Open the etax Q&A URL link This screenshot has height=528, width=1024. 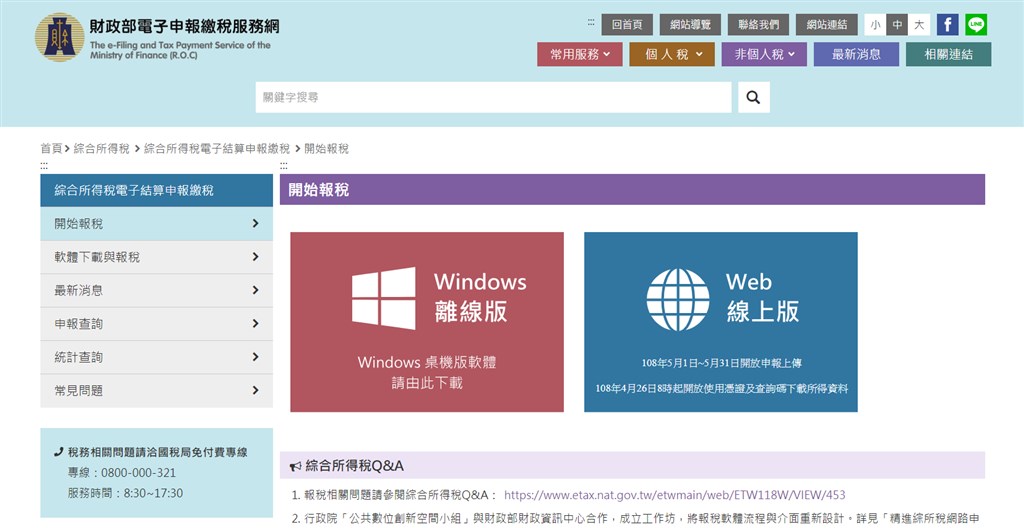tap(675, 495)
